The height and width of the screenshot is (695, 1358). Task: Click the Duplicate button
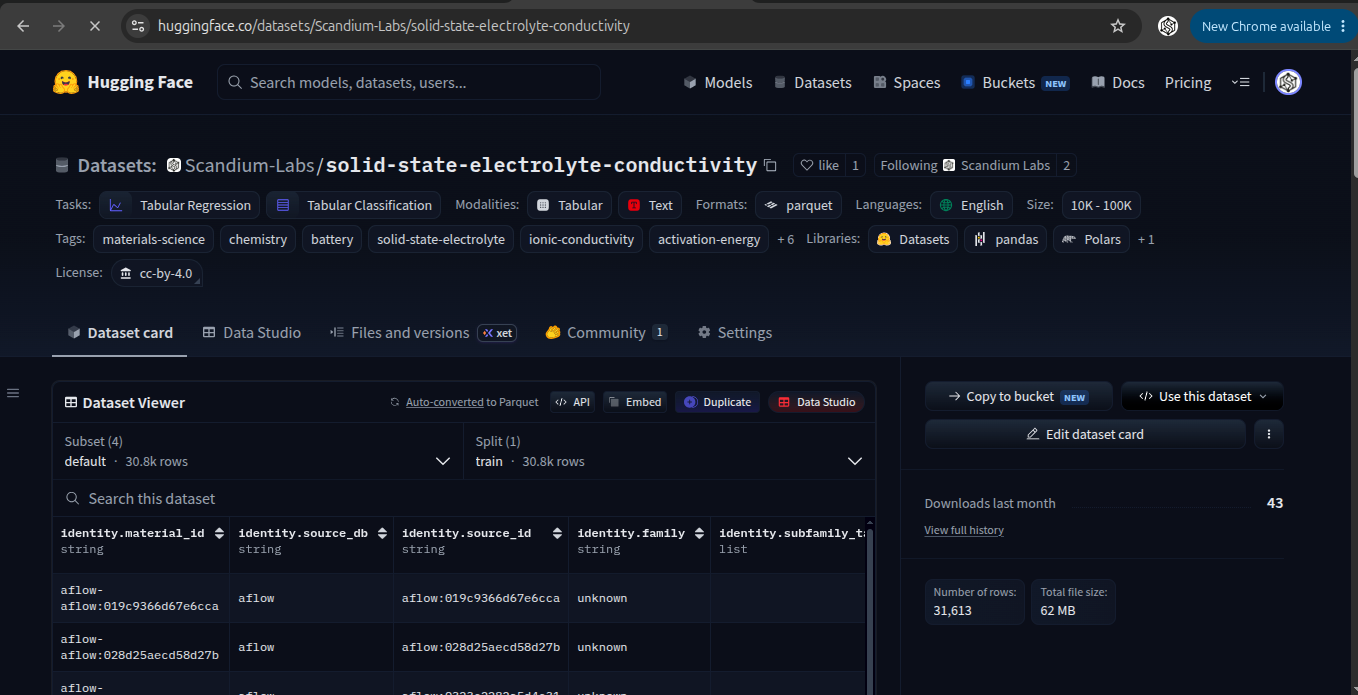pyautogui.click(x=718, y=402)
